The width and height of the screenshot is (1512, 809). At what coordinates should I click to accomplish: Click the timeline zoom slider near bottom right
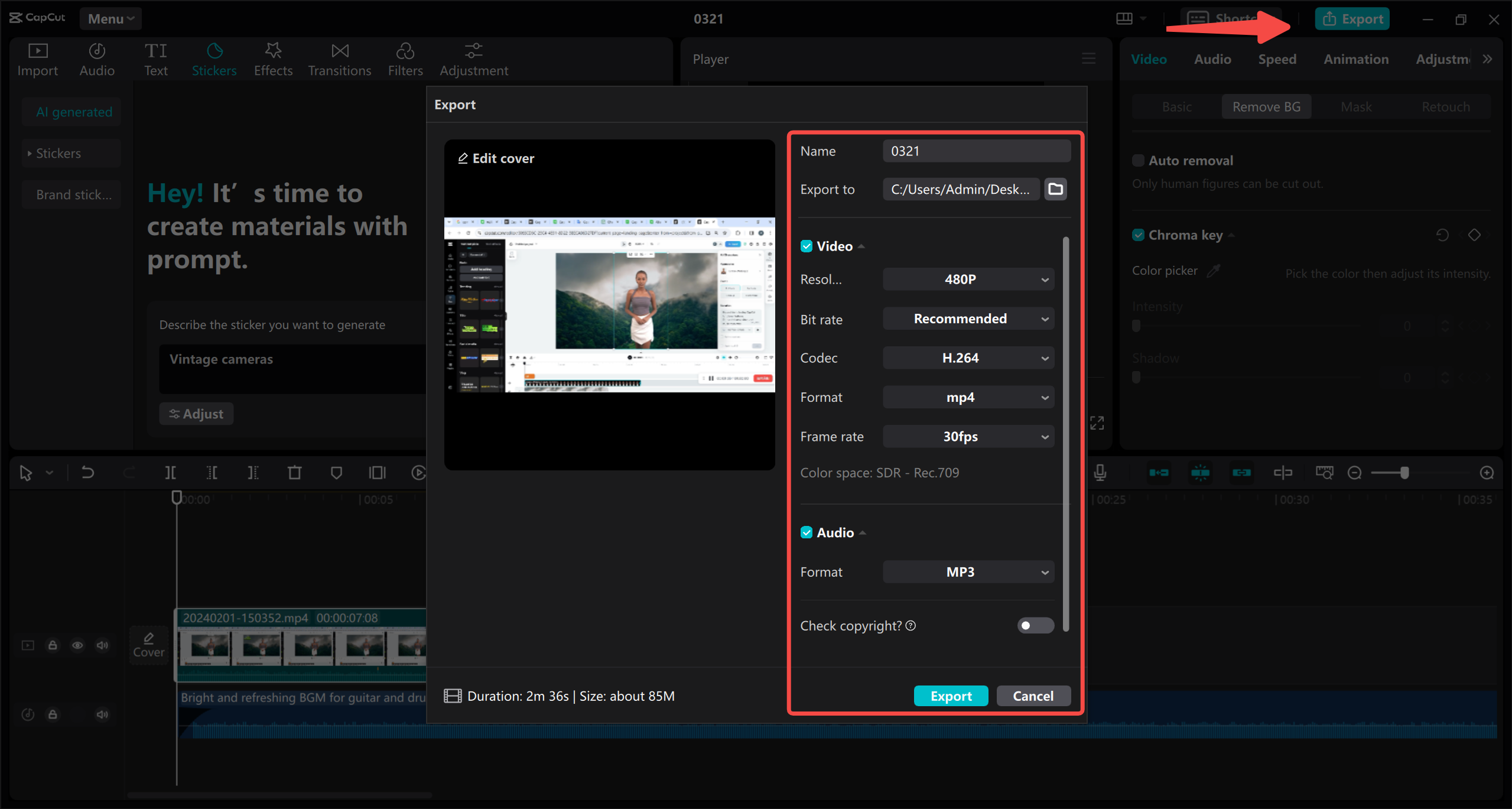point(1404,472)
